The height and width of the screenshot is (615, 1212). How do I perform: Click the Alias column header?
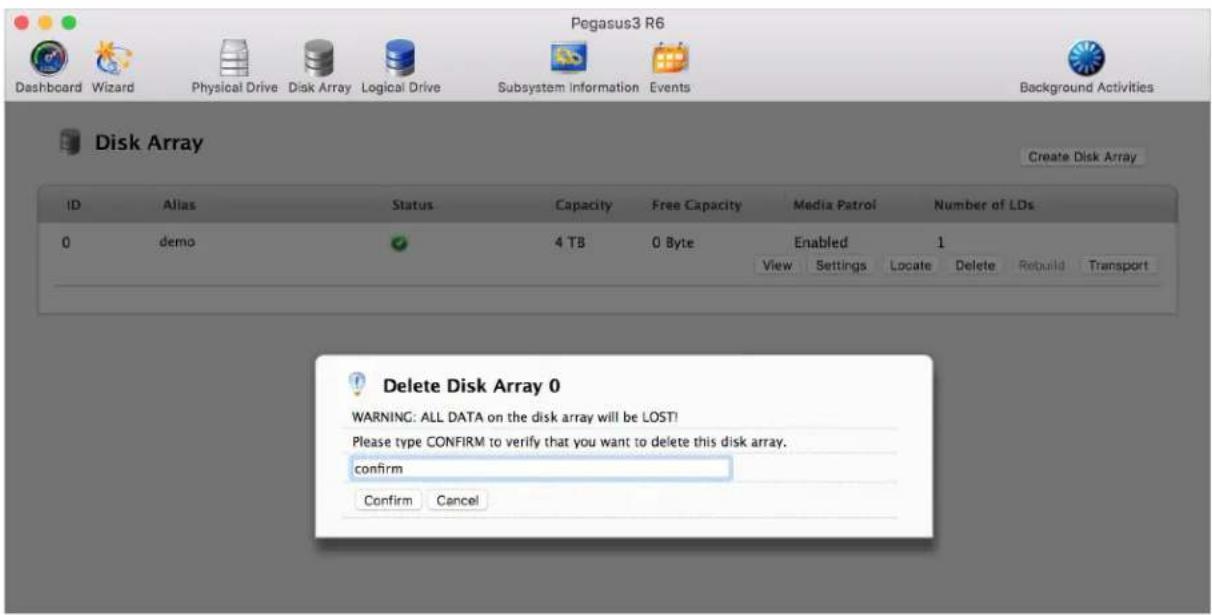click(179, 205)
